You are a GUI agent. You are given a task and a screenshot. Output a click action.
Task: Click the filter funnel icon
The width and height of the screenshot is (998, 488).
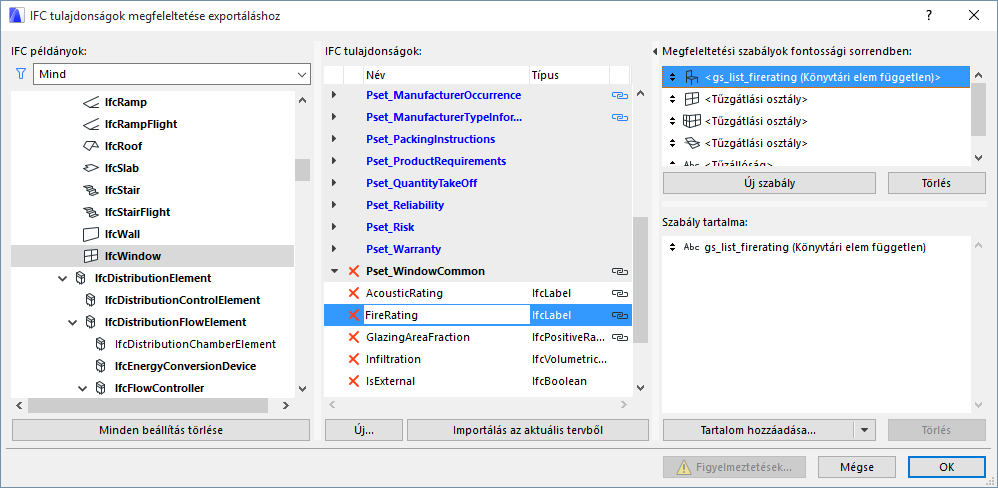click(x=20, y=74)
